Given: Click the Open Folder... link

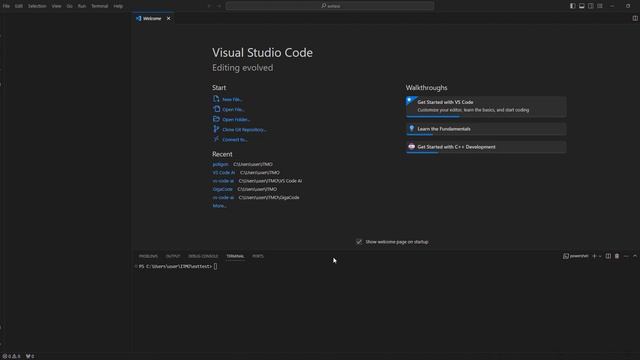Looking at the screenshot, I should click(x=236, y=120).
